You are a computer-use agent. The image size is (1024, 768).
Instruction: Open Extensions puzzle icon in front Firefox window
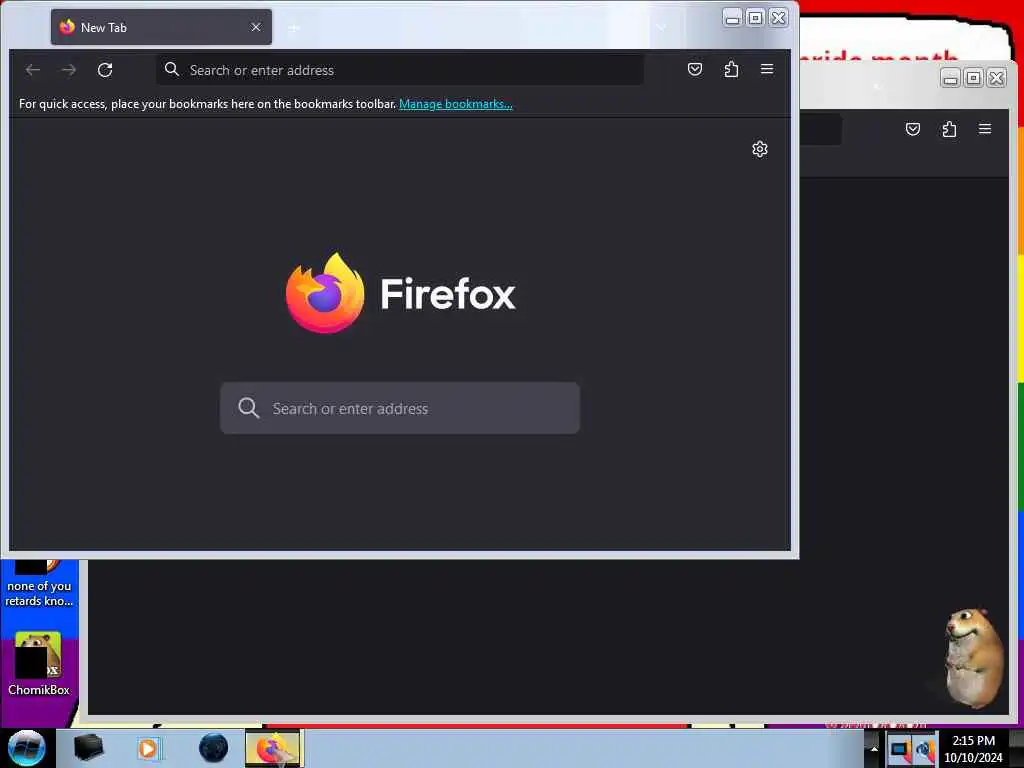coord(731,69)
